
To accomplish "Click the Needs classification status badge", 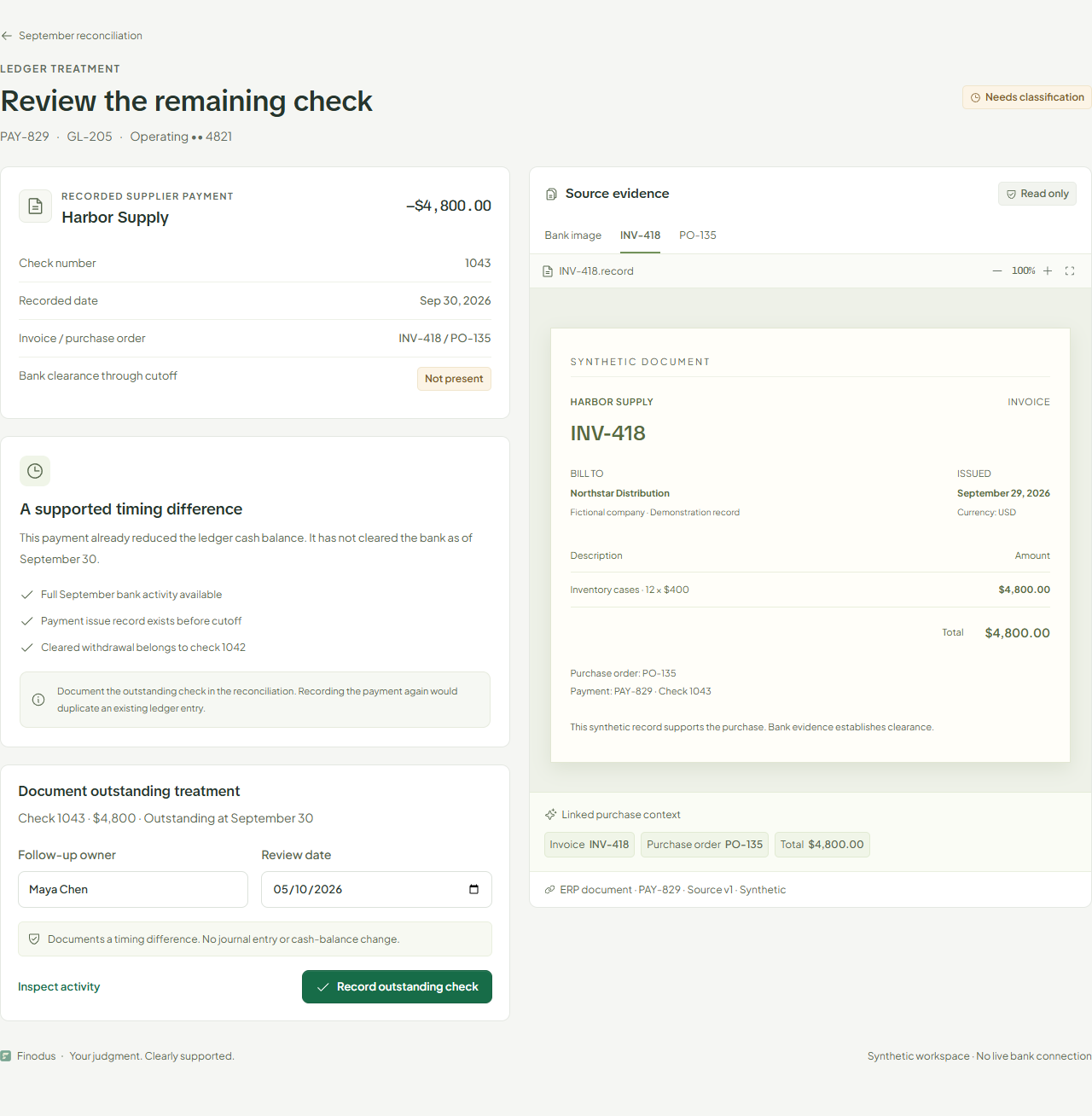I will pos(1027,97).
